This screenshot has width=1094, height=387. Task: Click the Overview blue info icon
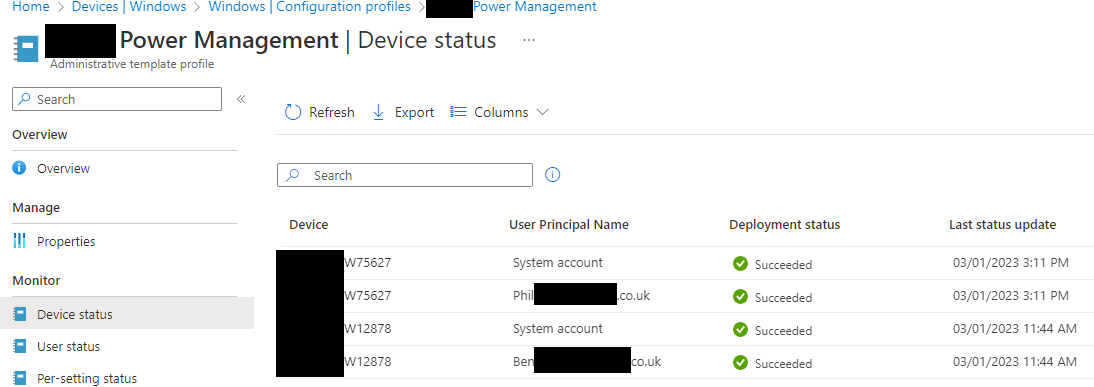(20, 168)
